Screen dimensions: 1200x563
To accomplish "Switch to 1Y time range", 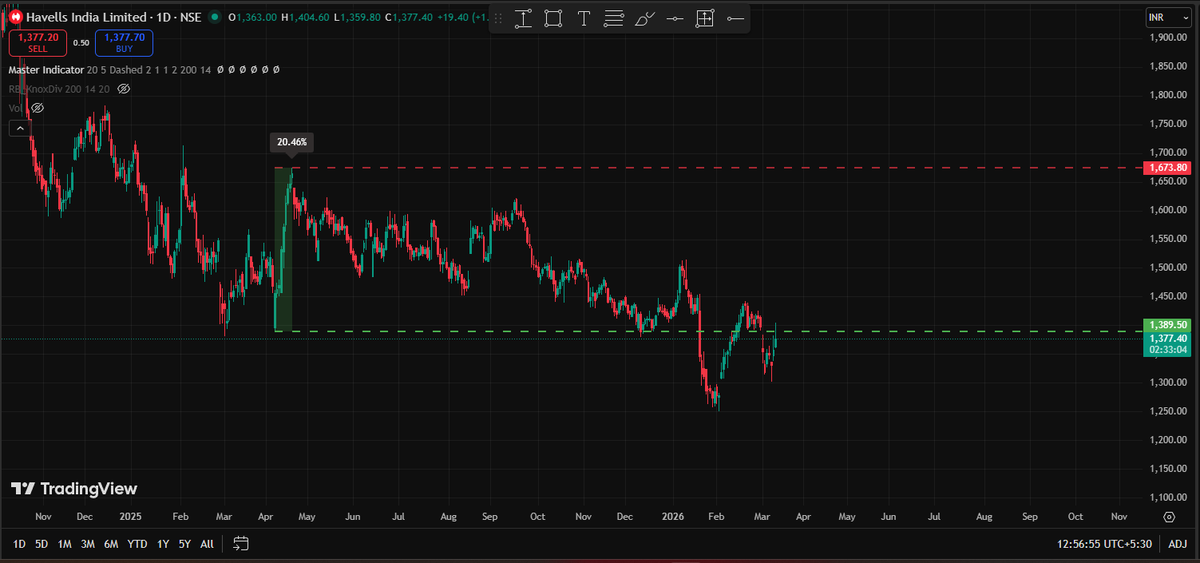I will 163,543.
